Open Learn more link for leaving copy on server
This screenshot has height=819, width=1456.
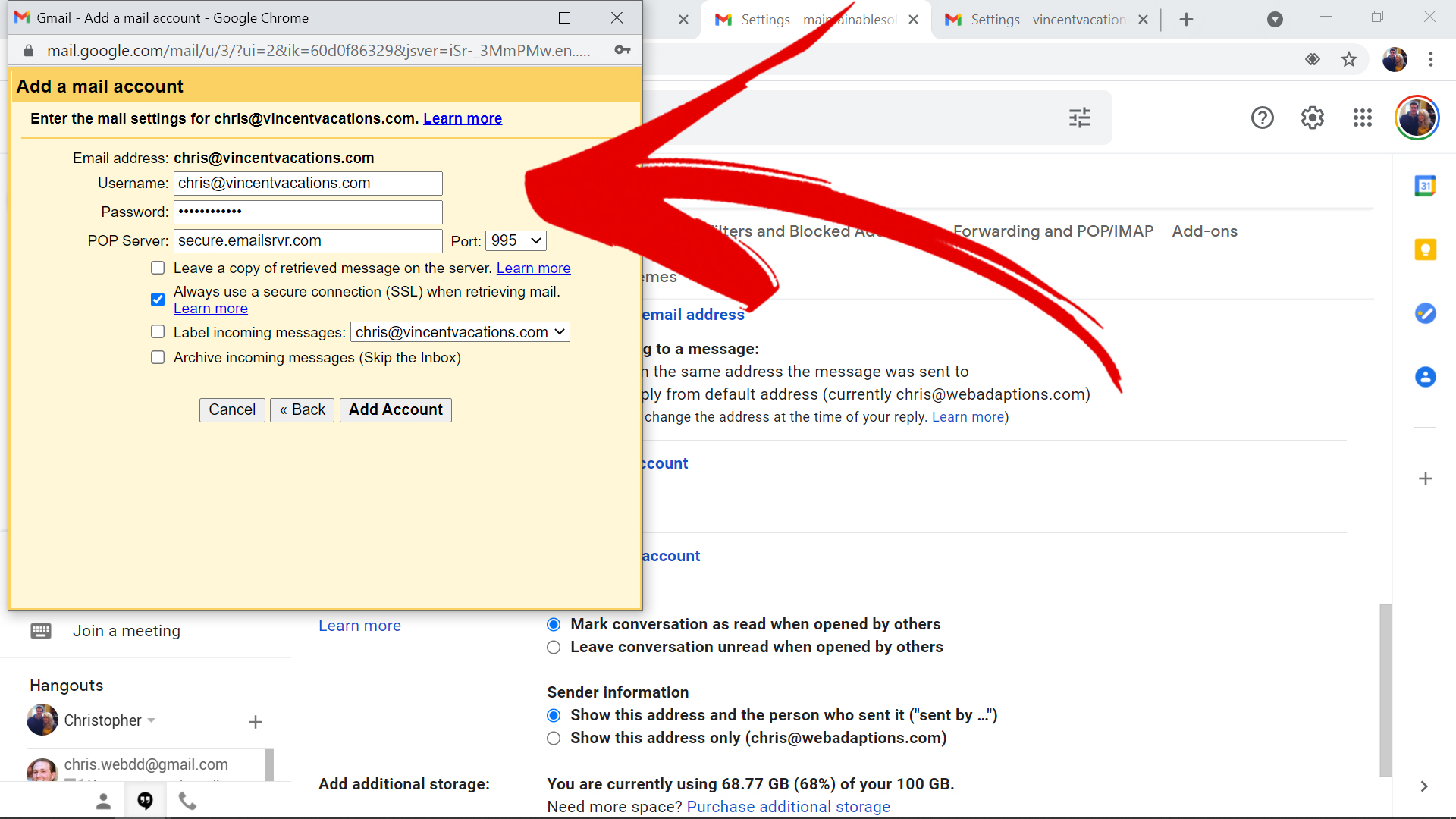point(533,268)
